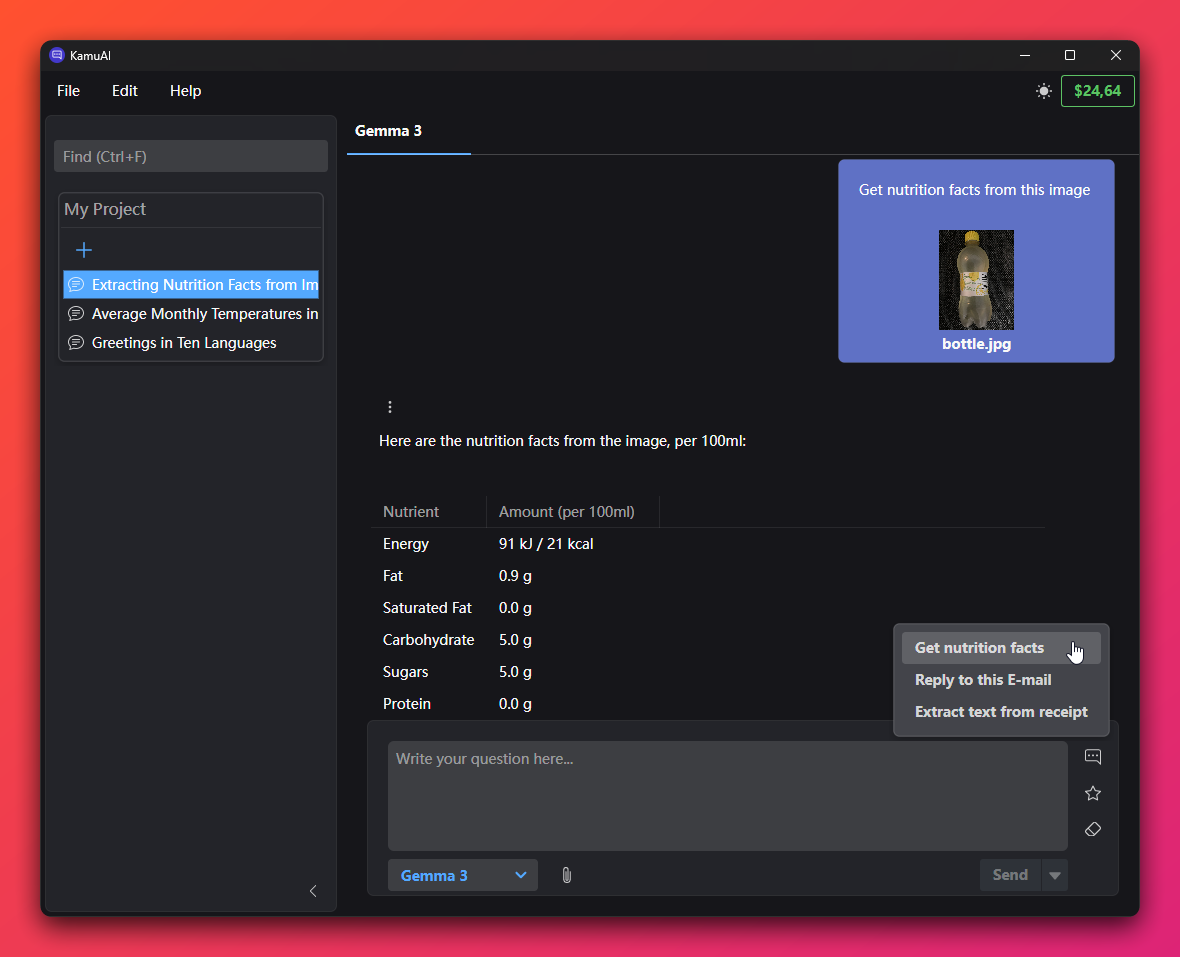The width and height of the screenshot is (1180, 957).
Task: Click the star favorites icon
Action: (x=1093, y=793)
